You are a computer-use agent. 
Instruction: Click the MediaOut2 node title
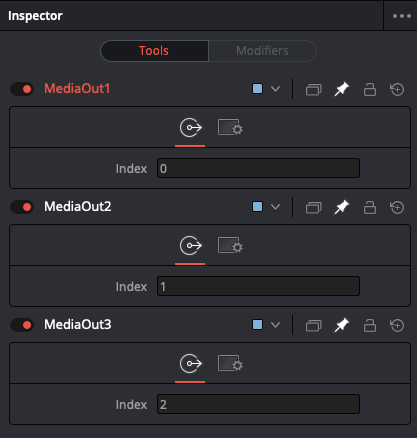tap(78, 207)
